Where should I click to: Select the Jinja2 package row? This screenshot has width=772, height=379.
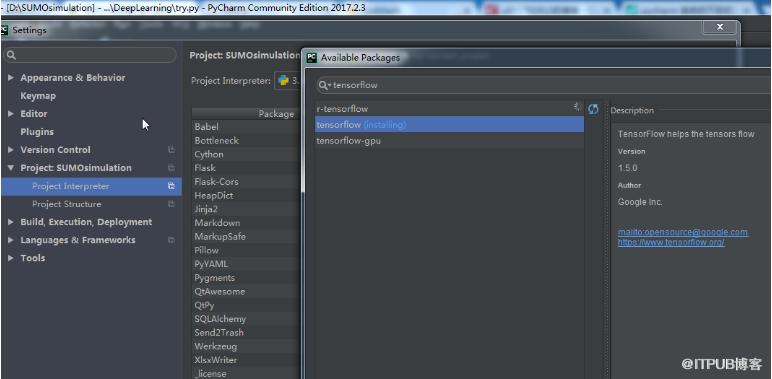point(246,209)
